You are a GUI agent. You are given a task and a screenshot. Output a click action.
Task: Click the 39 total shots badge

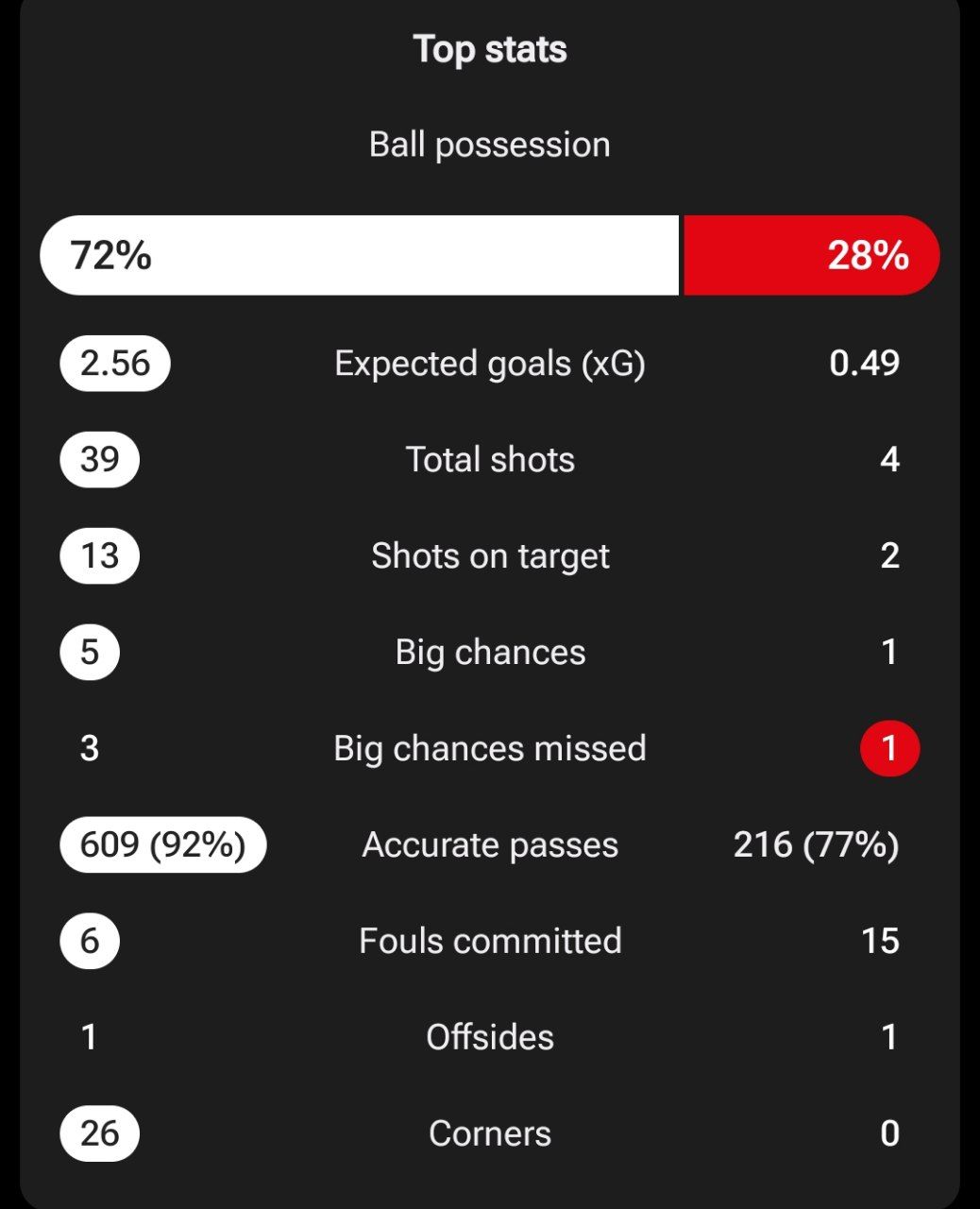coord(100,460)
